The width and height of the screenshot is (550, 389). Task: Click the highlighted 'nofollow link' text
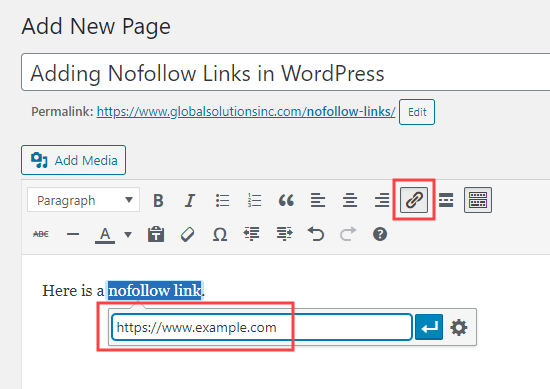(155, 290)
